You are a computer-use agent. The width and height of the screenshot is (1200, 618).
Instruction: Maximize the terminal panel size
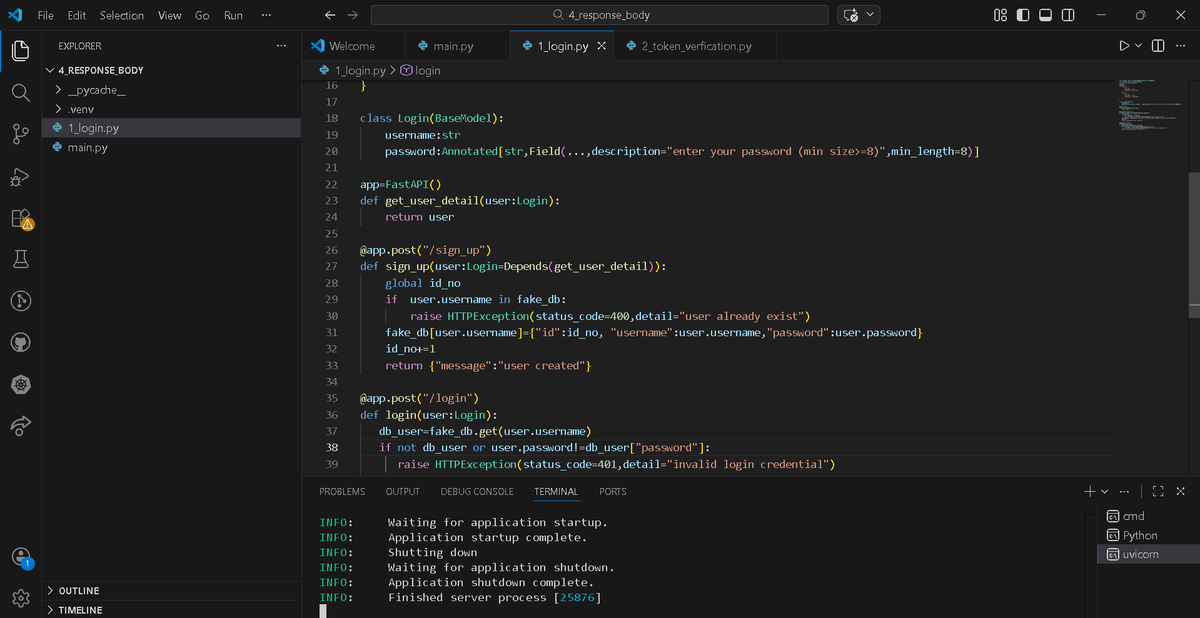point(1158,491)
